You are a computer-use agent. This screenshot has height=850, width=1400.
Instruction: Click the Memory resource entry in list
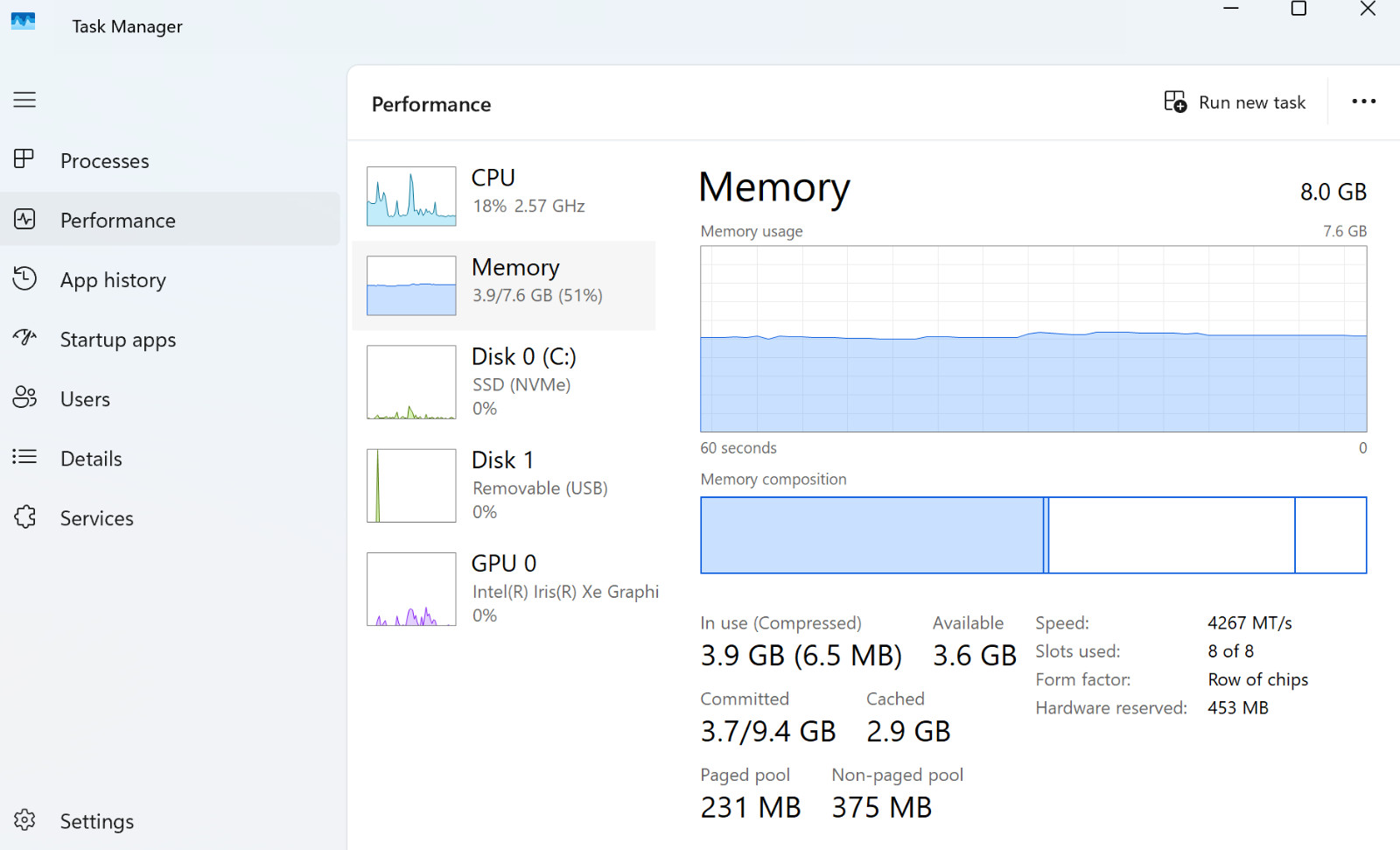click(x=504, y=285)
